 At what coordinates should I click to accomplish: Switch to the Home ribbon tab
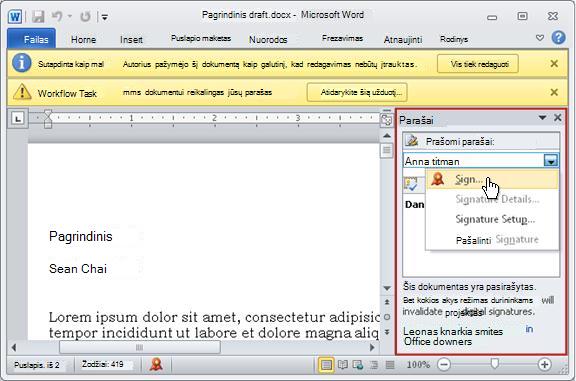tap(83, 39)
